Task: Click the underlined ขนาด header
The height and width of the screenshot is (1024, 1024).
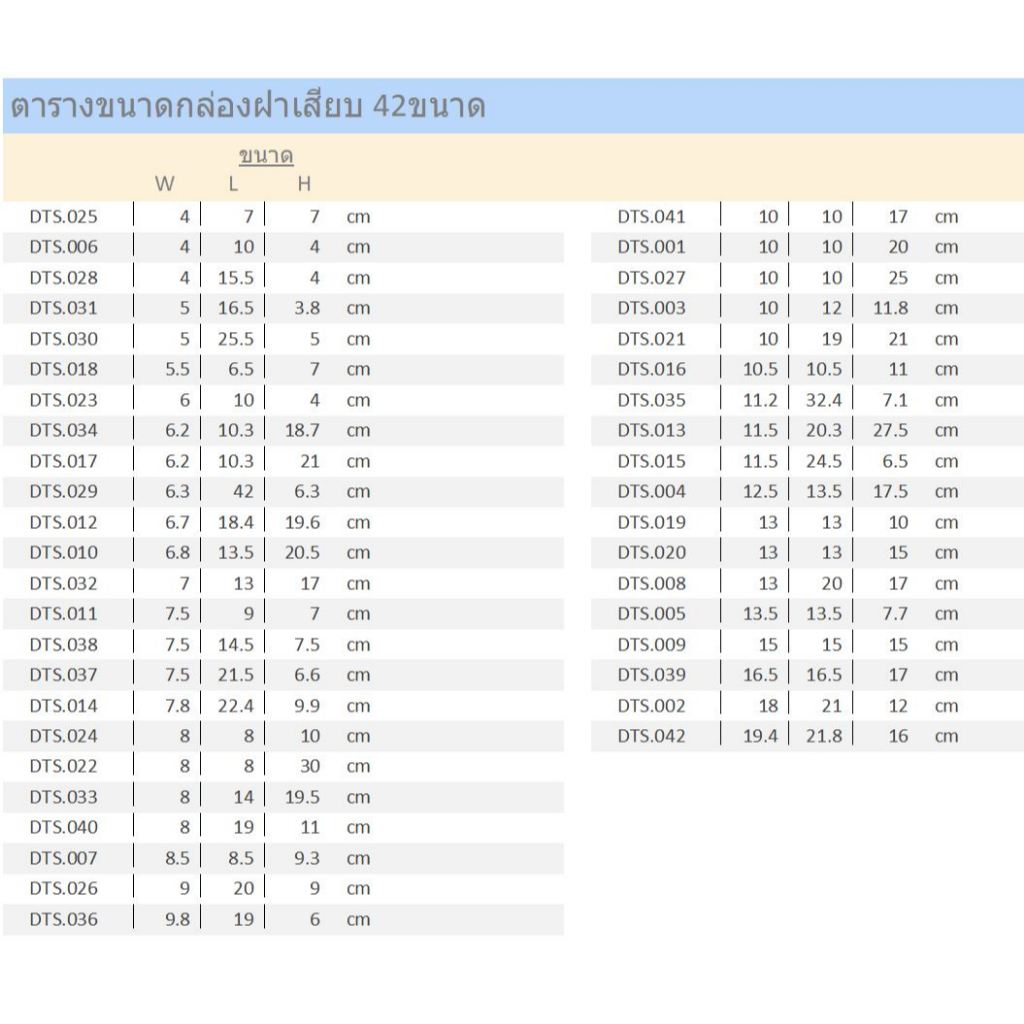Action: (266, 156)
